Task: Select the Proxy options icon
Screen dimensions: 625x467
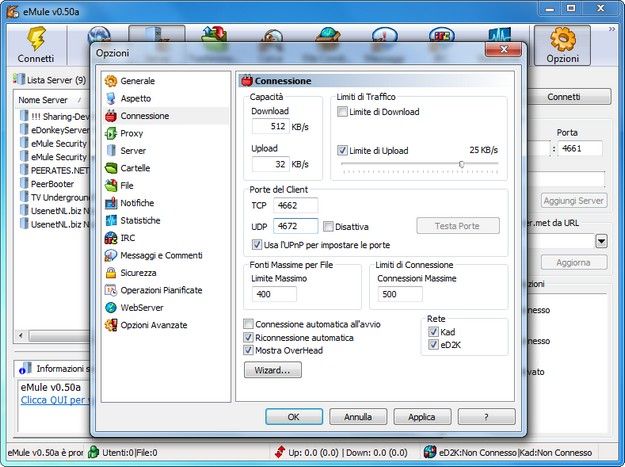Action: tap(111, 133)
